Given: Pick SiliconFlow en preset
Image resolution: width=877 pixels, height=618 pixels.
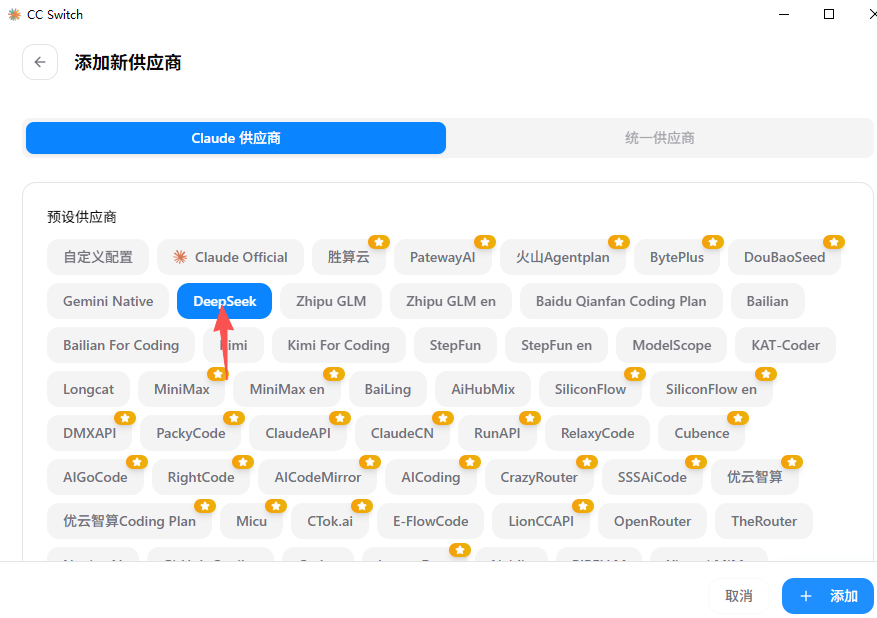Looking at the screenshot, I should (x=711, y=389).
